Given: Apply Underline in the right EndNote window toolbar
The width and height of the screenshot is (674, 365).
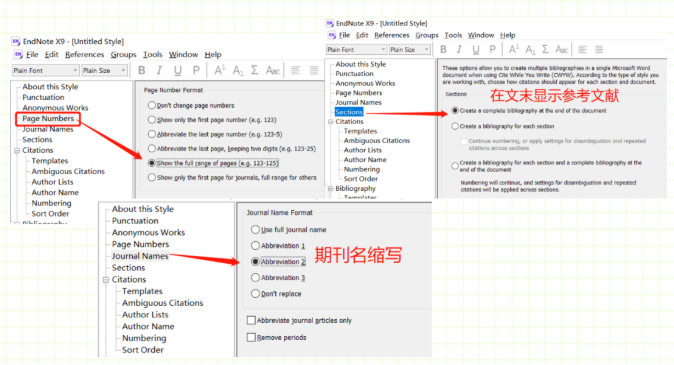Looking at the screenshot, I should click(476, 49).
